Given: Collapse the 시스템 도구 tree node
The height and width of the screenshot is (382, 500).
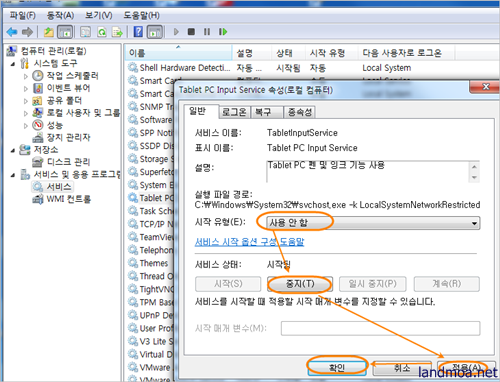Looking at the screenshot, I should [x=13, y=64].
